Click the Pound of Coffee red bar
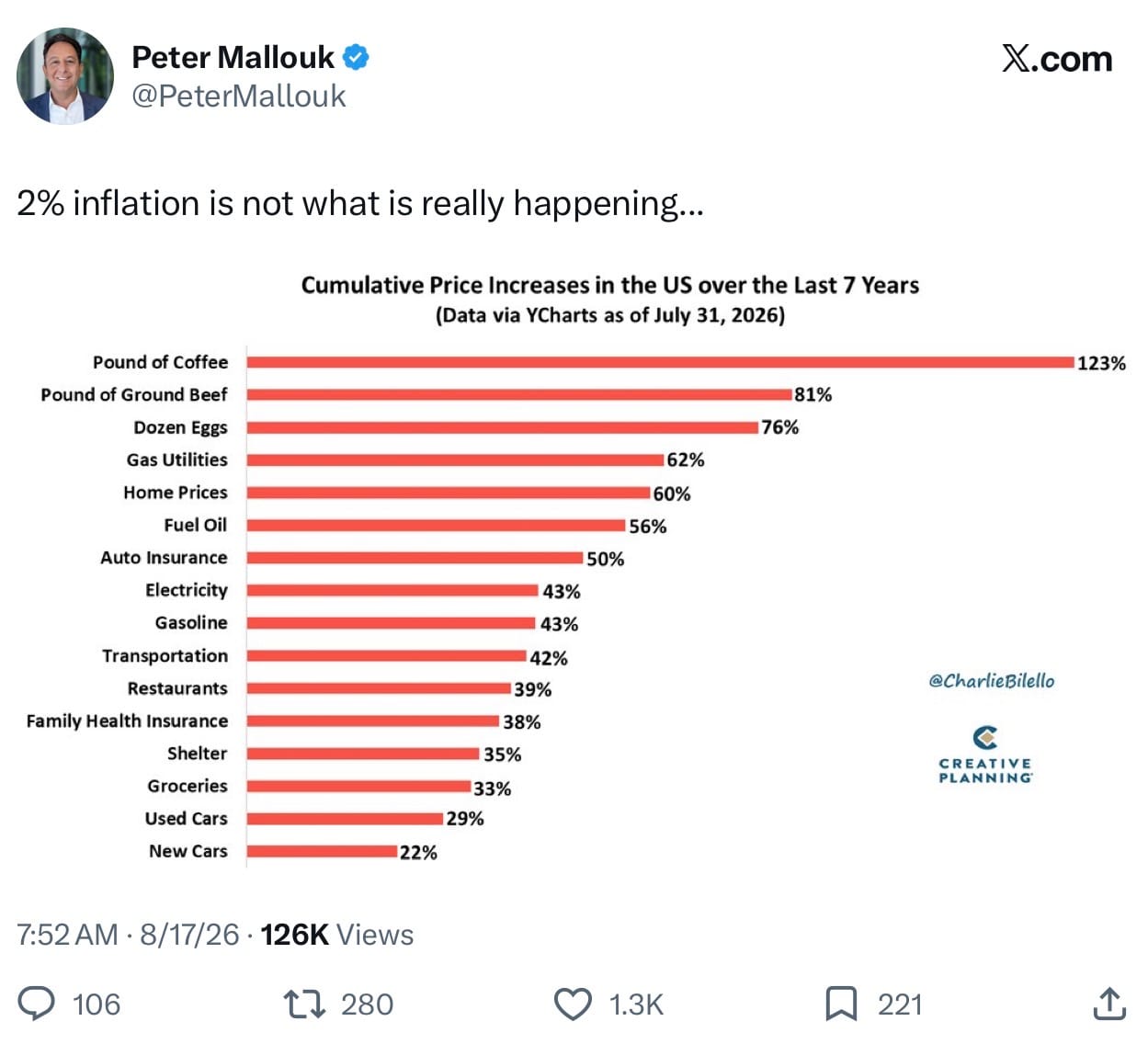The height and width of the screenshot is (1044, 1148). click(660, 362)
